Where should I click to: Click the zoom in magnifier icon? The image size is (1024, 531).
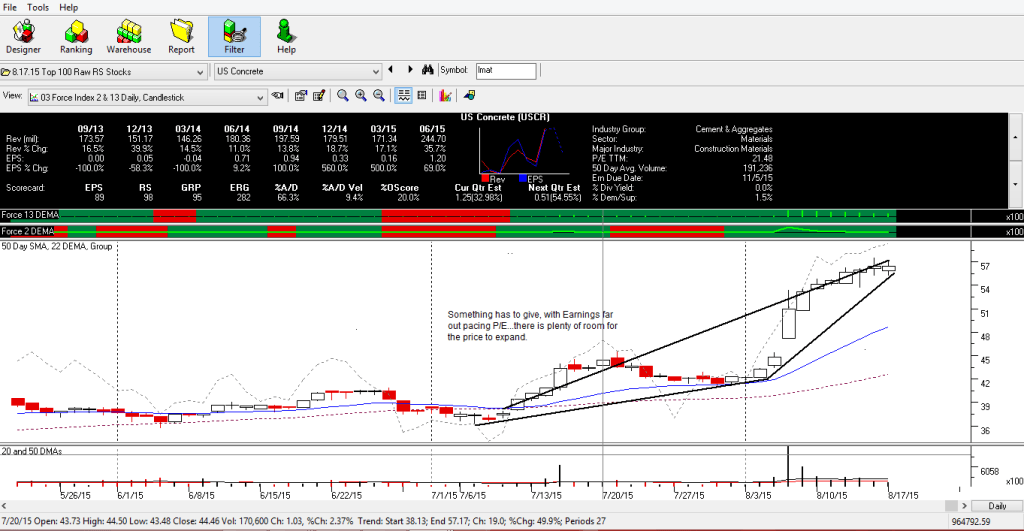click(360, 96)
